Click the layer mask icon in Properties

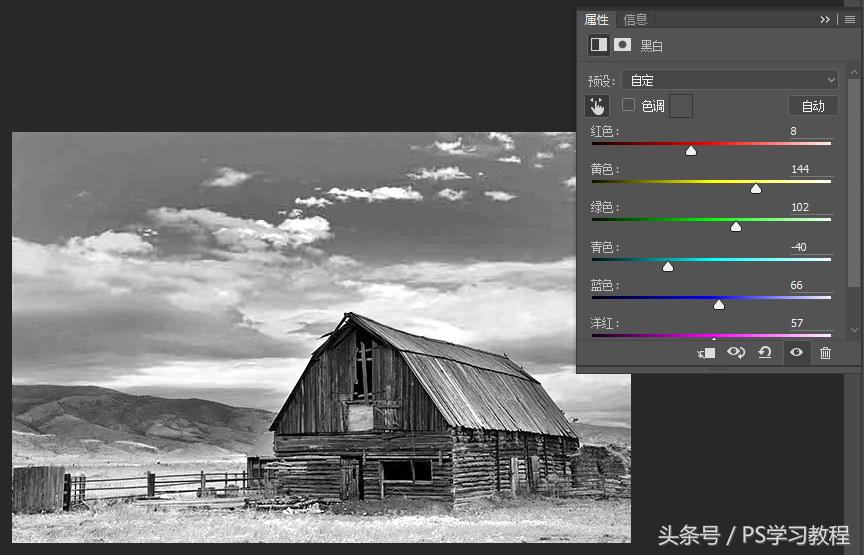(622, 45)
